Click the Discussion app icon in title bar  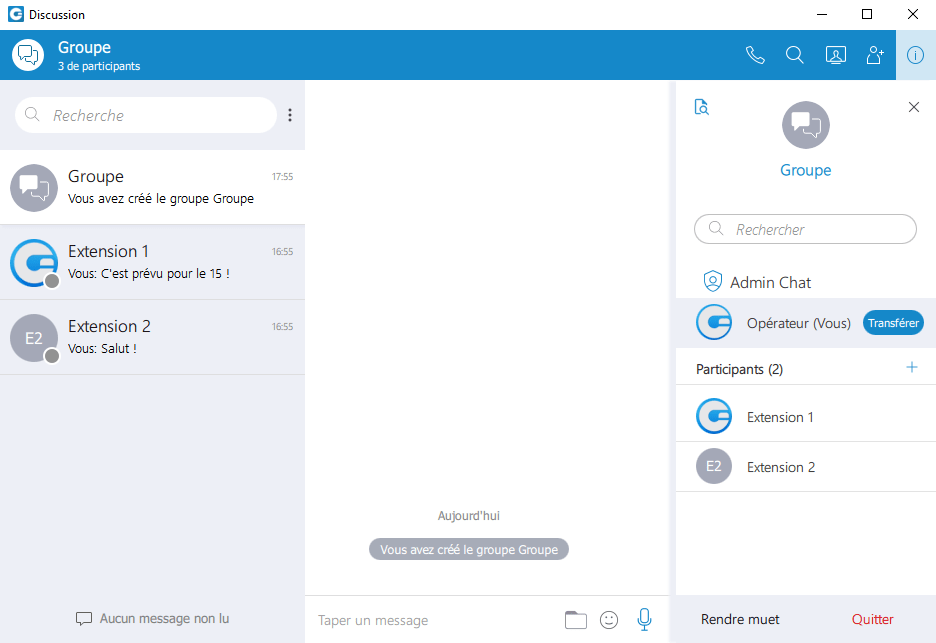16,14
